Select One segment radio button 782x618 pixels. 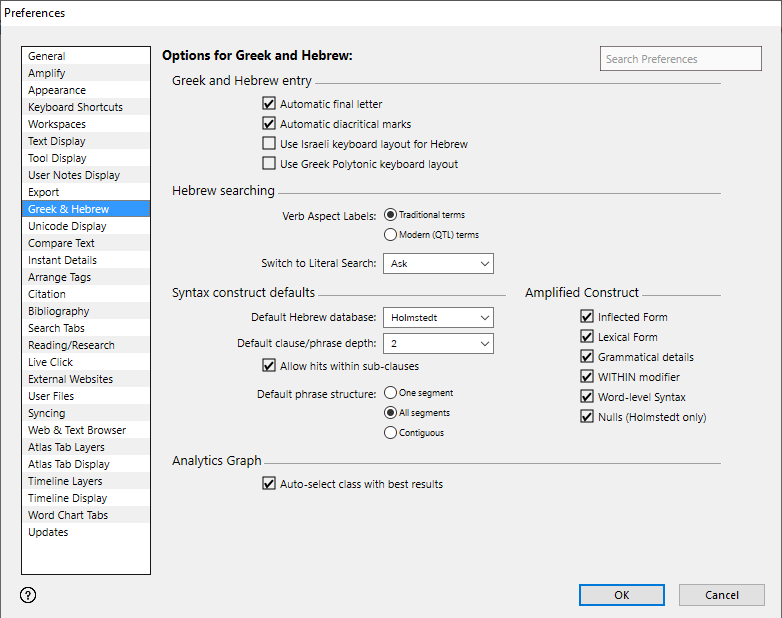[390, 393]
